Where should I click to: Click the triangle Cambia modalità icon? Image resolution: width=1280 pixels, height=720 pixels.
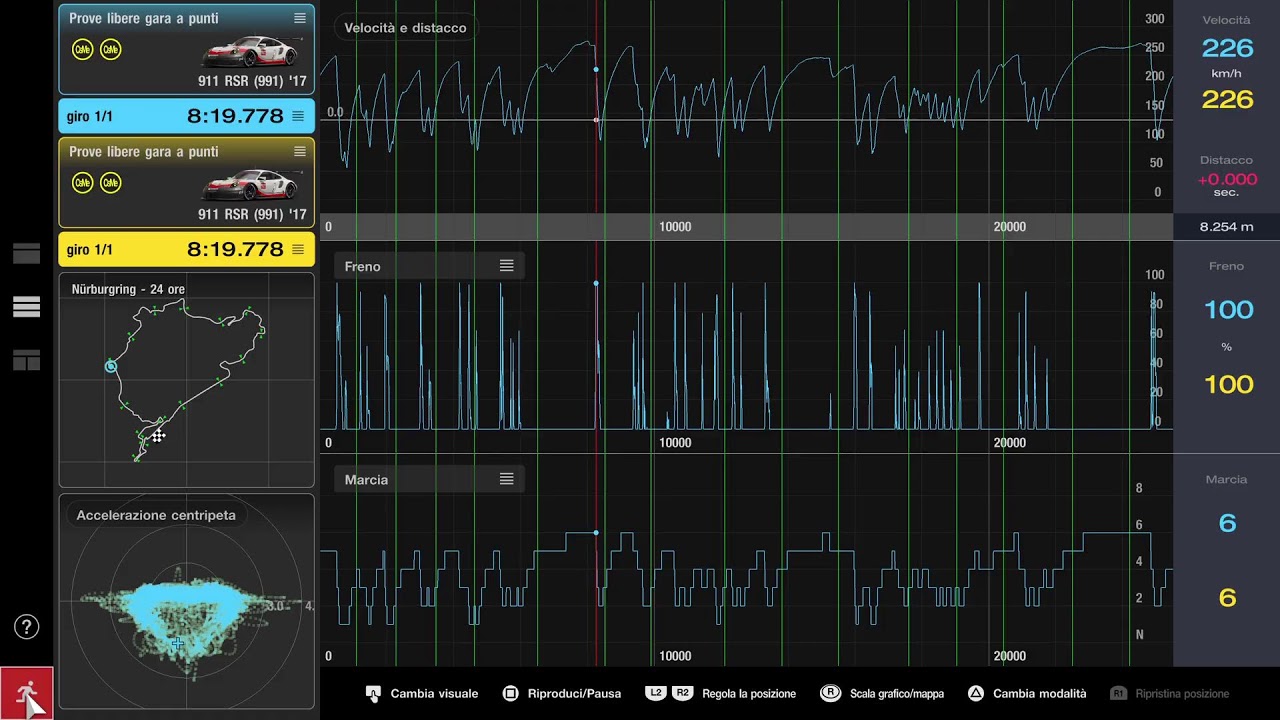point(976,693)
